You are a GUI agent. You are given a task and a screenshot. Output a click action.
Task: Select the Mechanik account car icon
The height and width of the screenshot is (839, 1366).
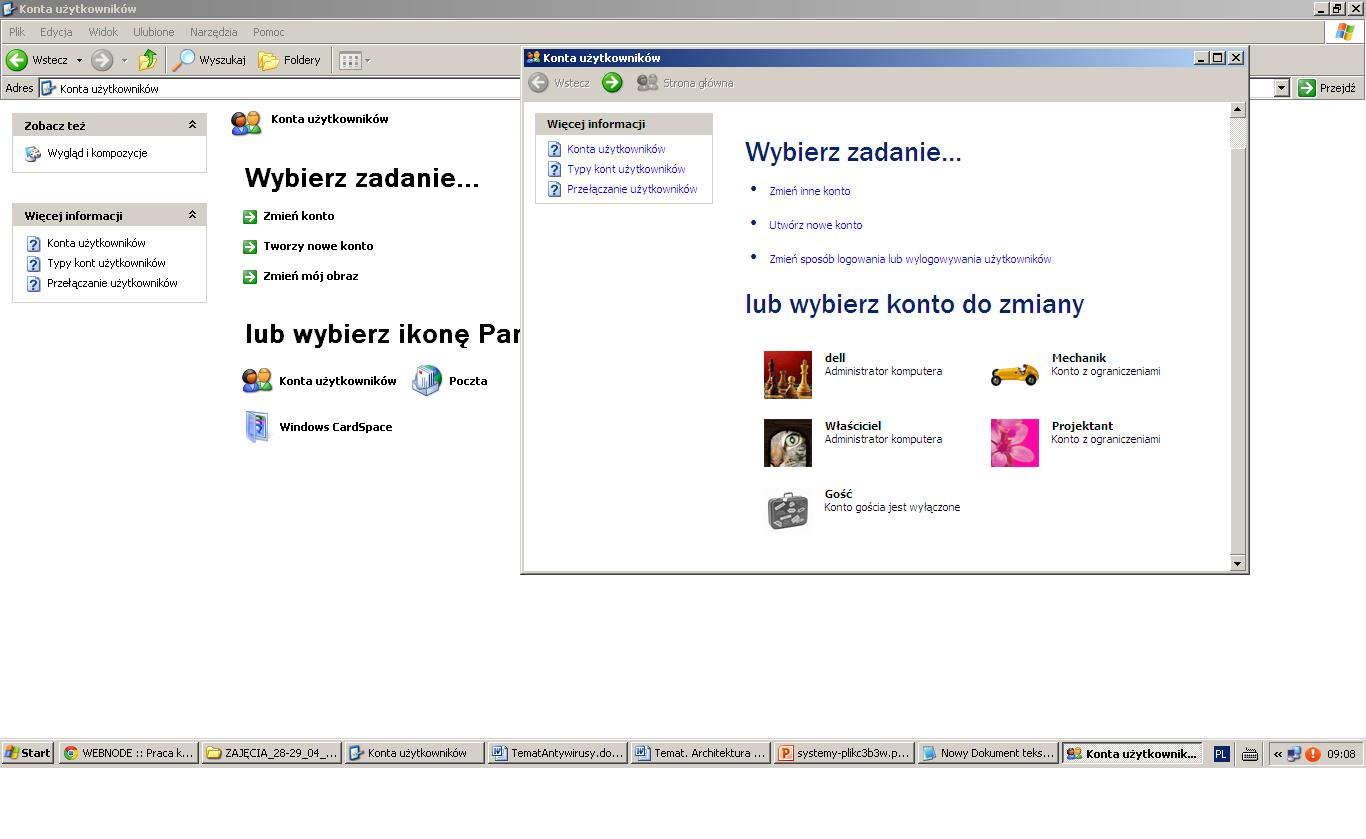[1014, 374]
